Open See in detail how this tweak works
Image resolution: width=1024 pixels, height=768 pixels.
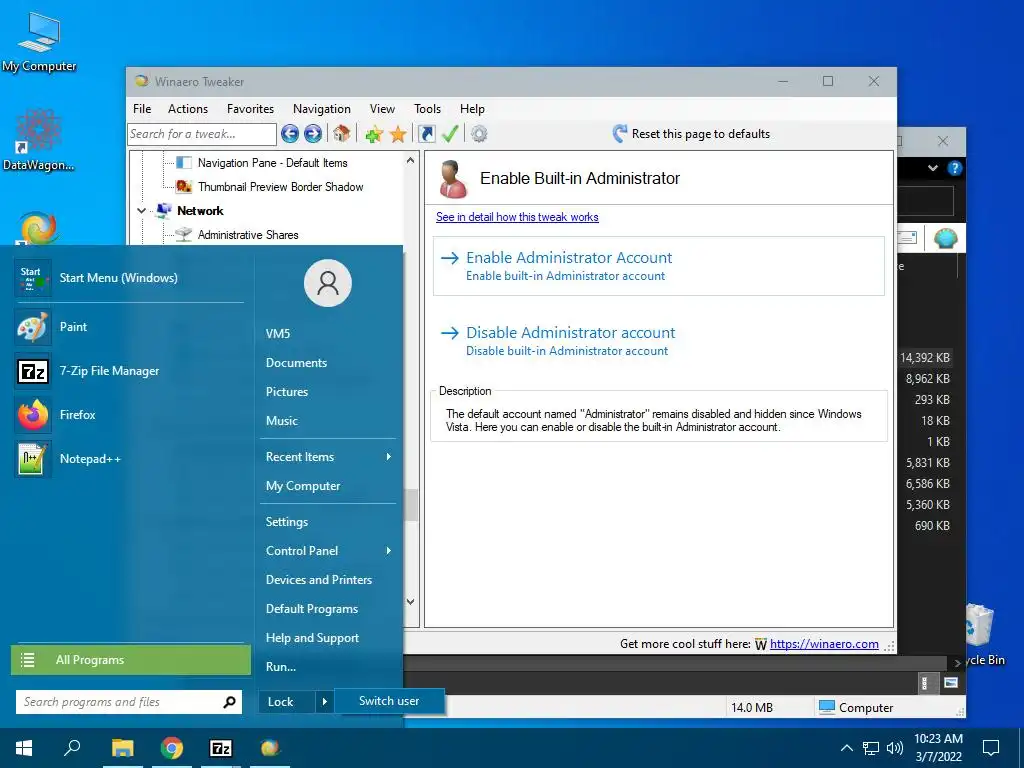[517, 217]
